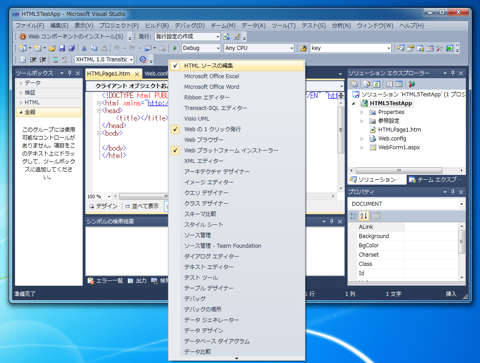Open the Toolbox via its toolbar icon
The height and width of the screenshot is (363, 480).
[440, 48]
